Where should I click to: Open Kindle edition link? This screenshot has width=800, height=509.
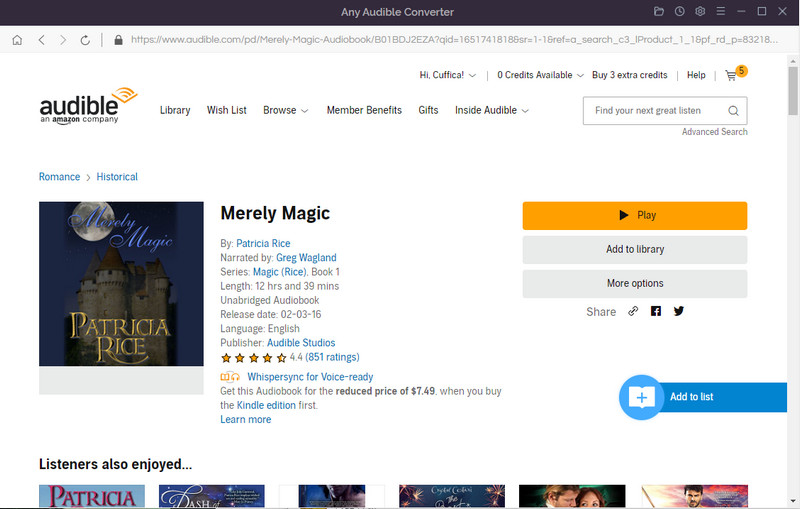point(266,405)
